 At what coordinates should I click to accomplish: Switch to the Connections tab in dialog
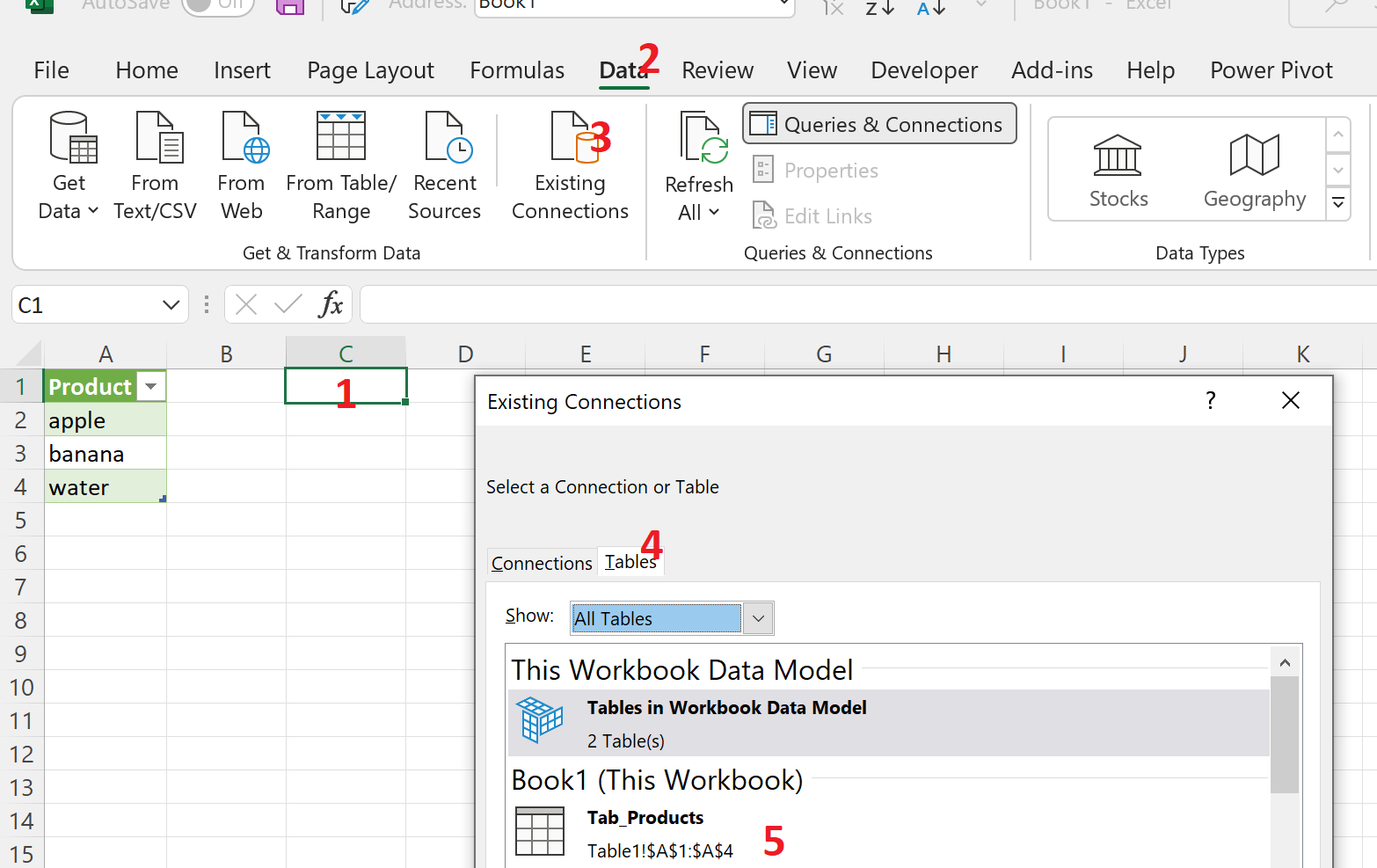click(542, 563)
